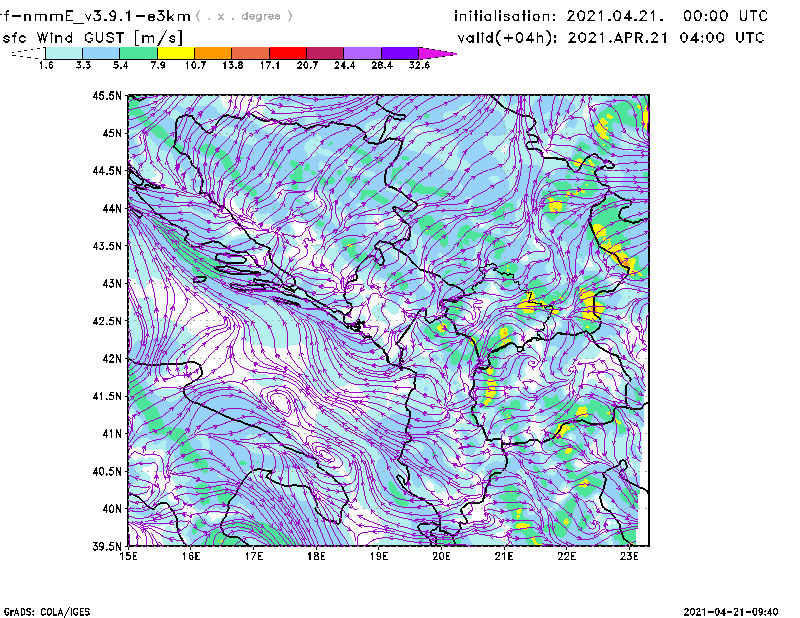The height and width of the screenshot is (618, 800).
Task: Click the 22E longitude label
Action: point(566,556)
